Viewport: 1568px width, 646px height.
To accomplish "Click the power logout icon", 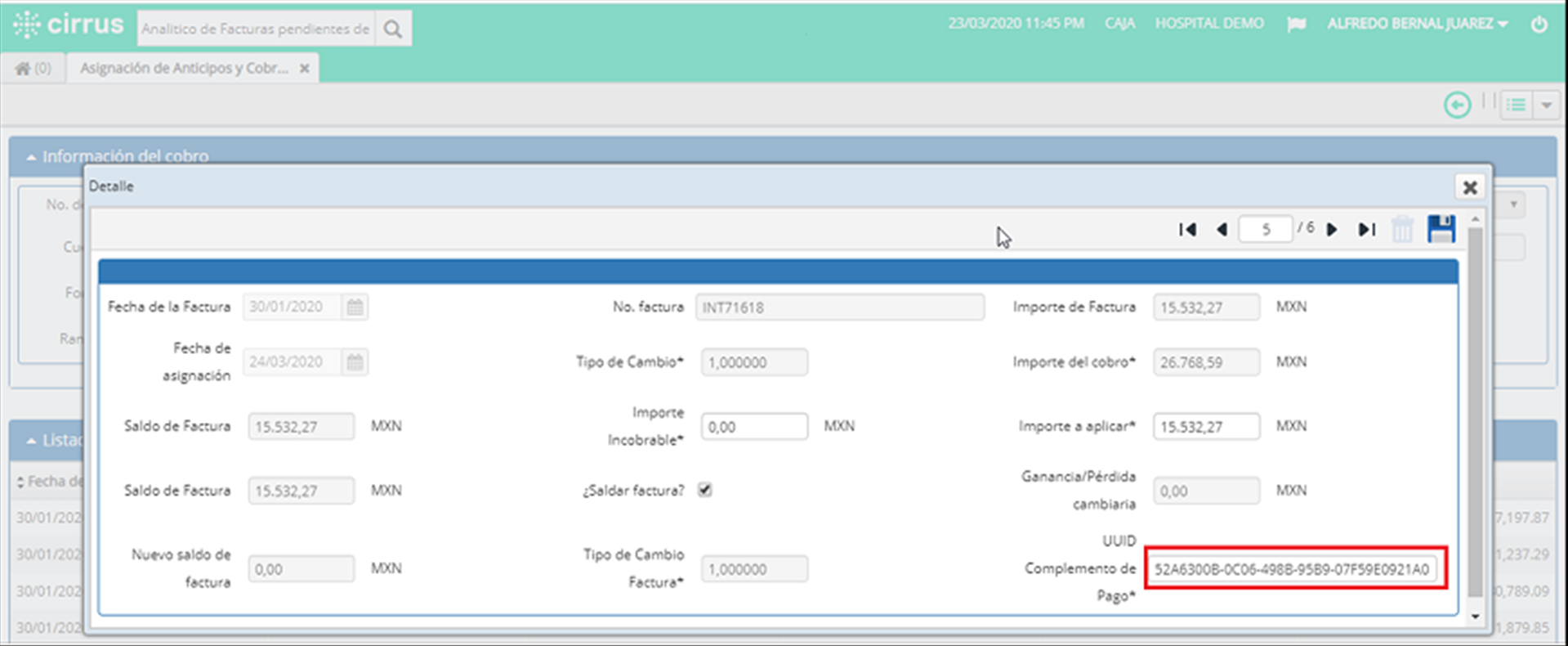I will (1539, 24).
